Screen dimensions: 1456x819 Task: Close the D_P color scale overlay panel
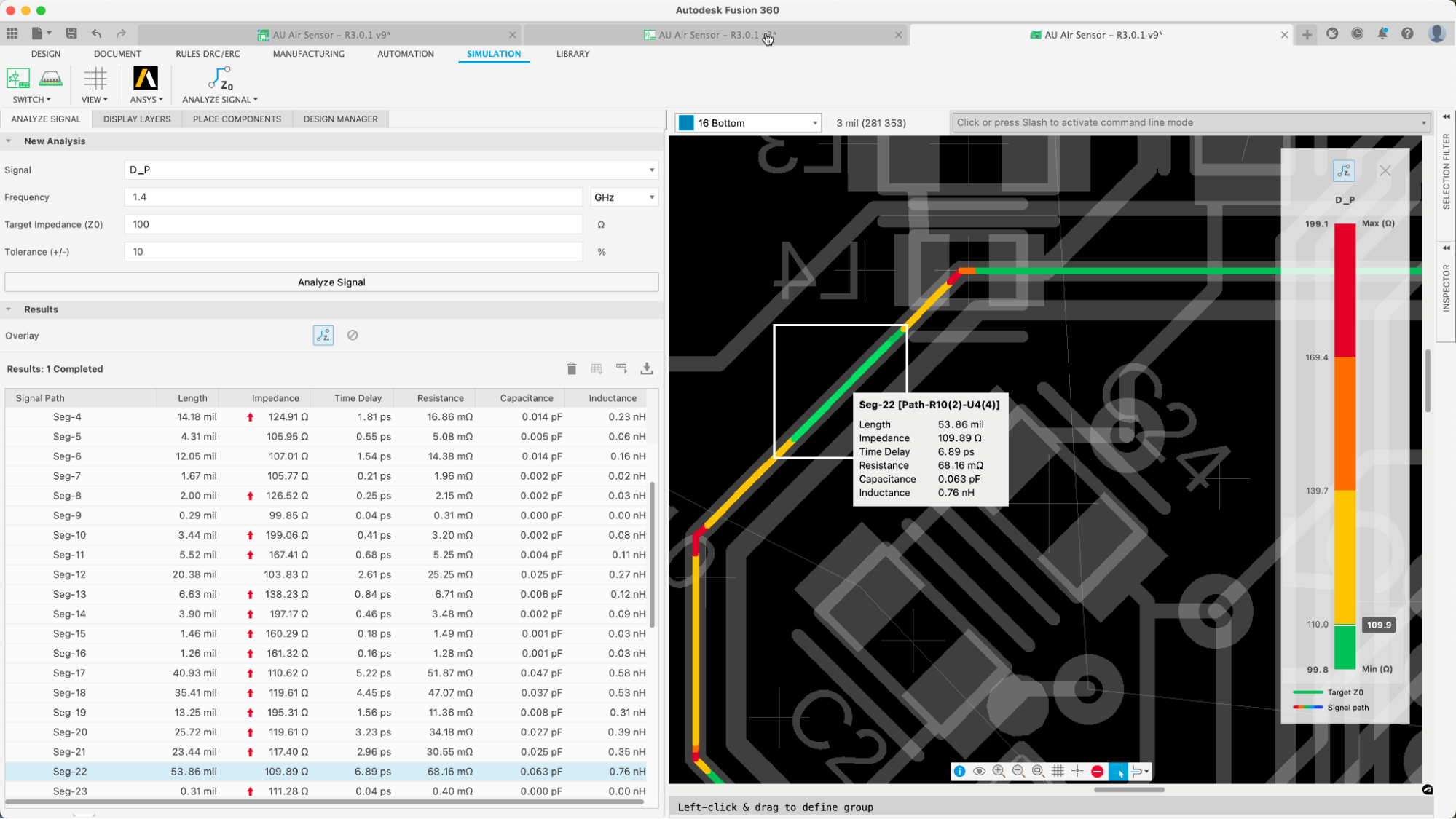1385,170
